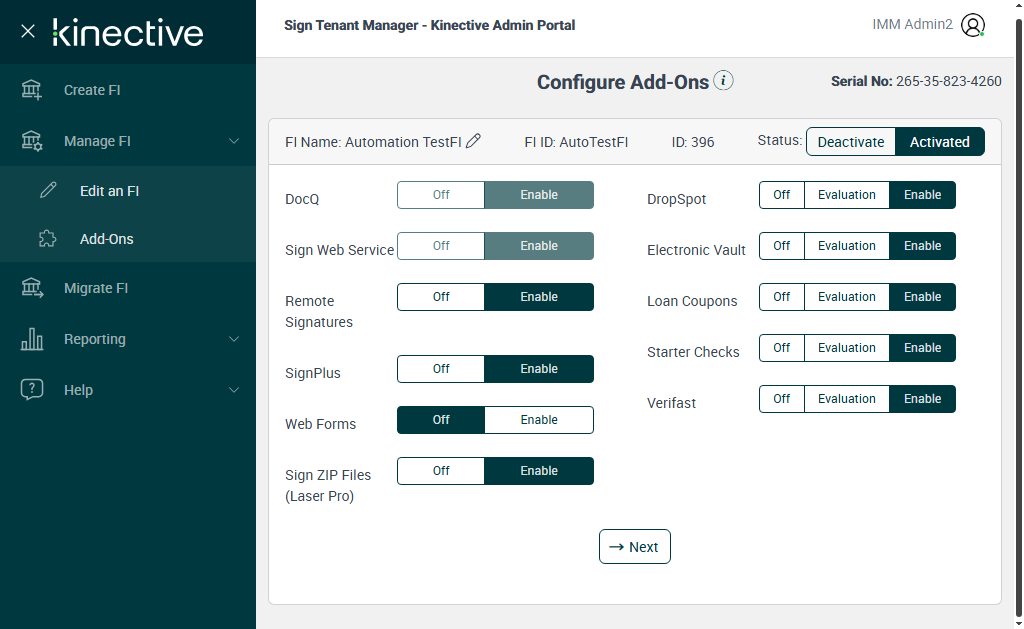Click the Edit an FI pencil icon

point(48,190)
